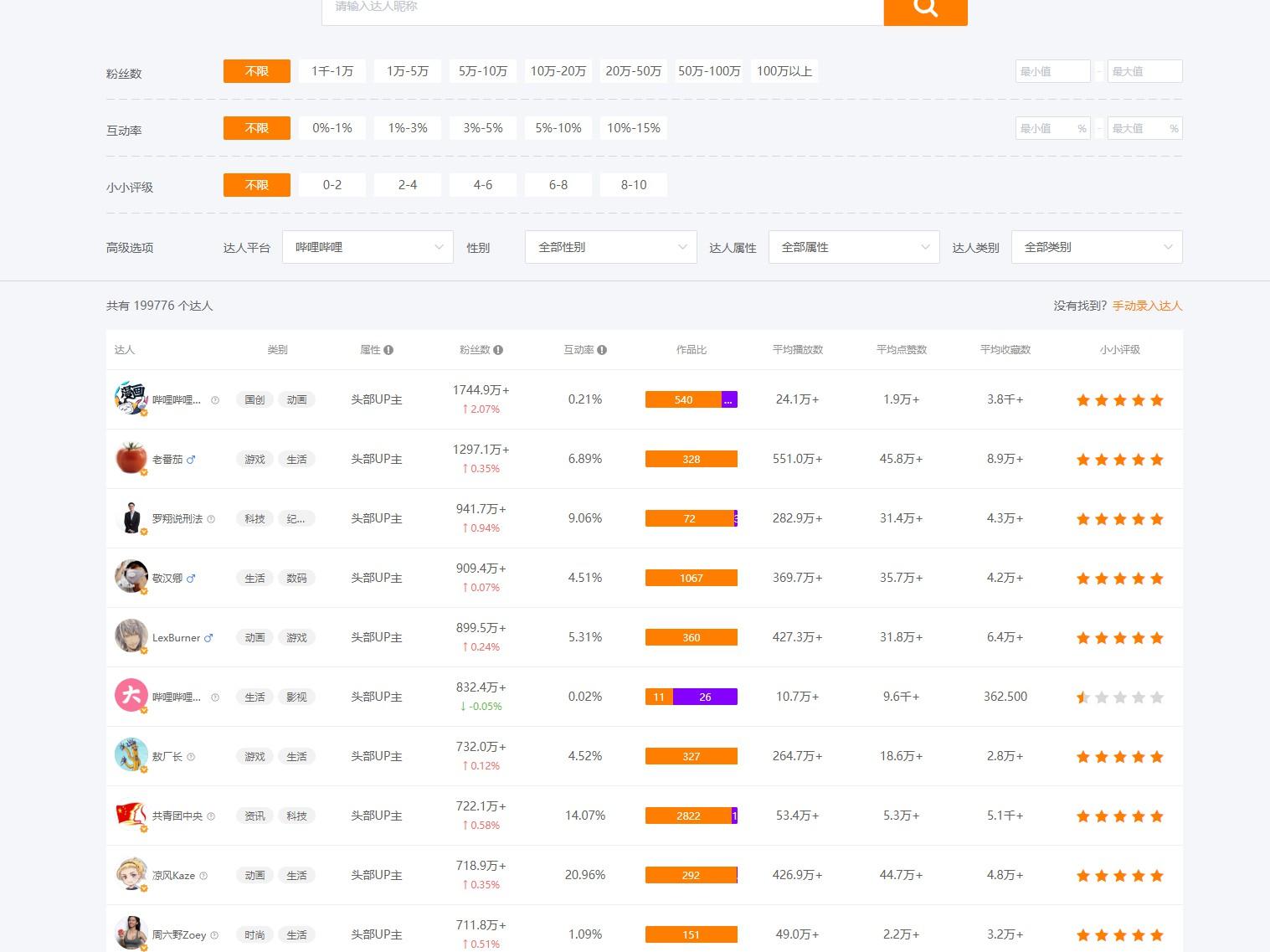Screen dimensions: 1270x952
Task: Click the five-star rating of 敬汉卿
Action: pyautogui.click(x=1119, y=579)
